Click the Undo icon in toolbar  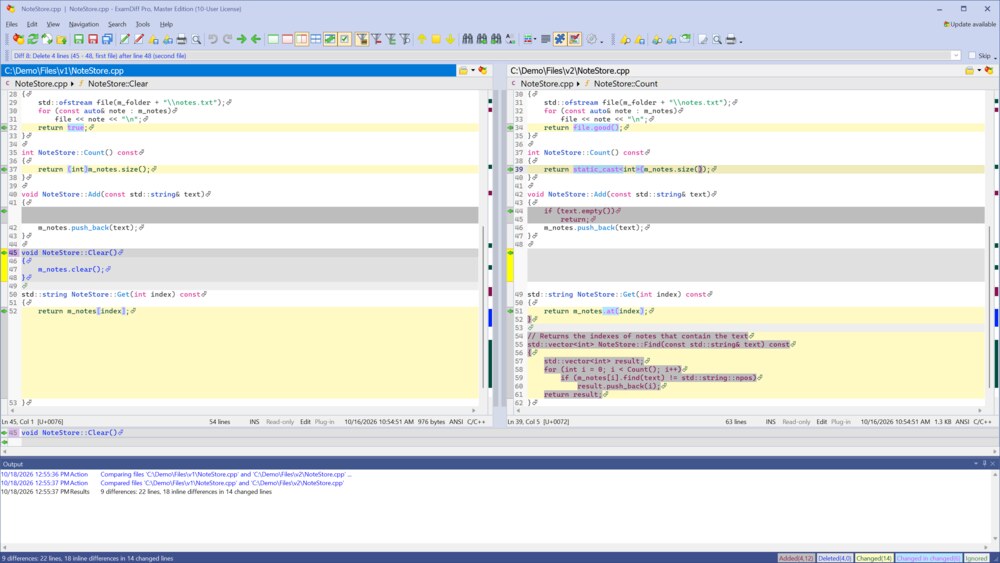tap(213, 40)
